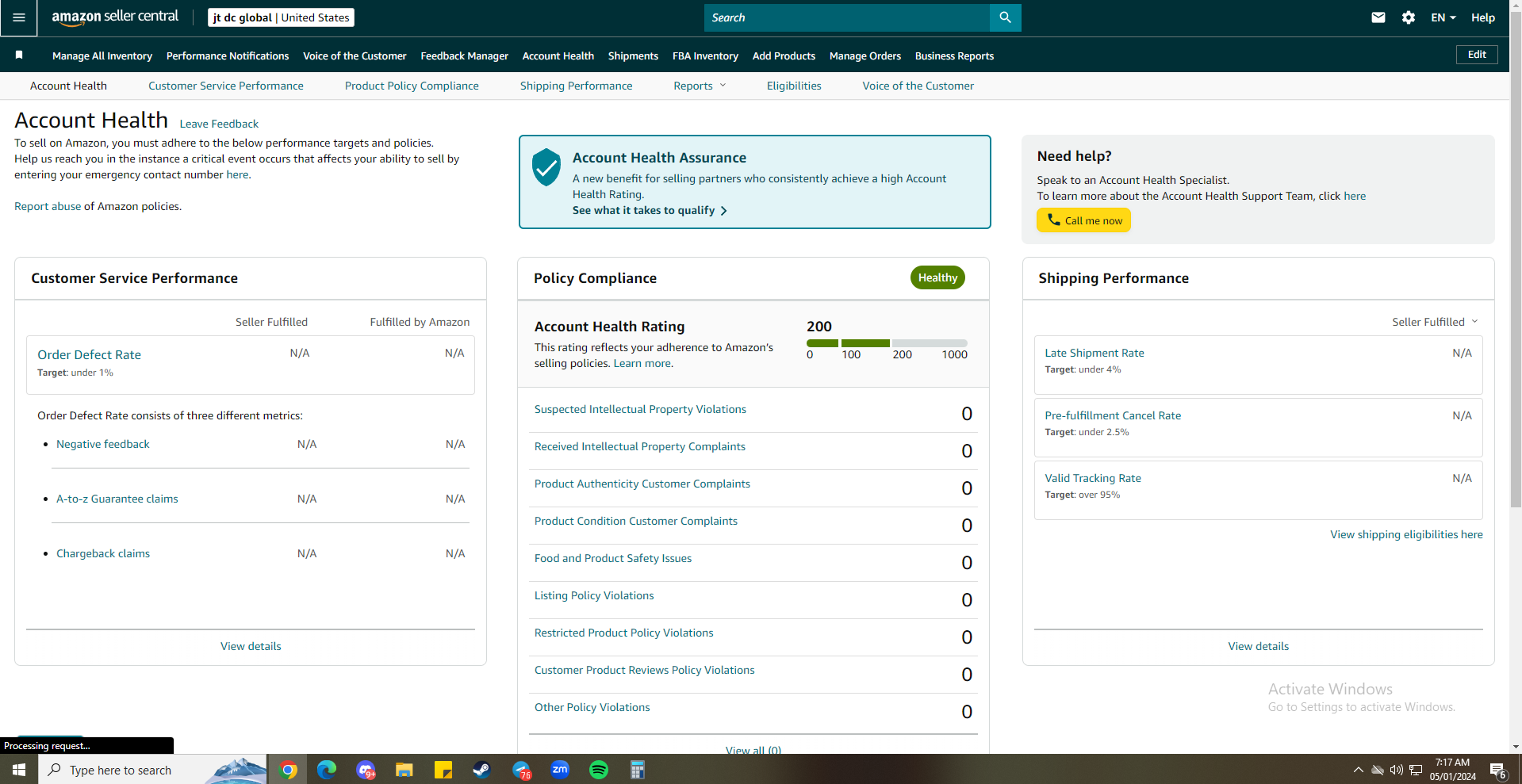Click the Seller Central search field

point(847,17)
